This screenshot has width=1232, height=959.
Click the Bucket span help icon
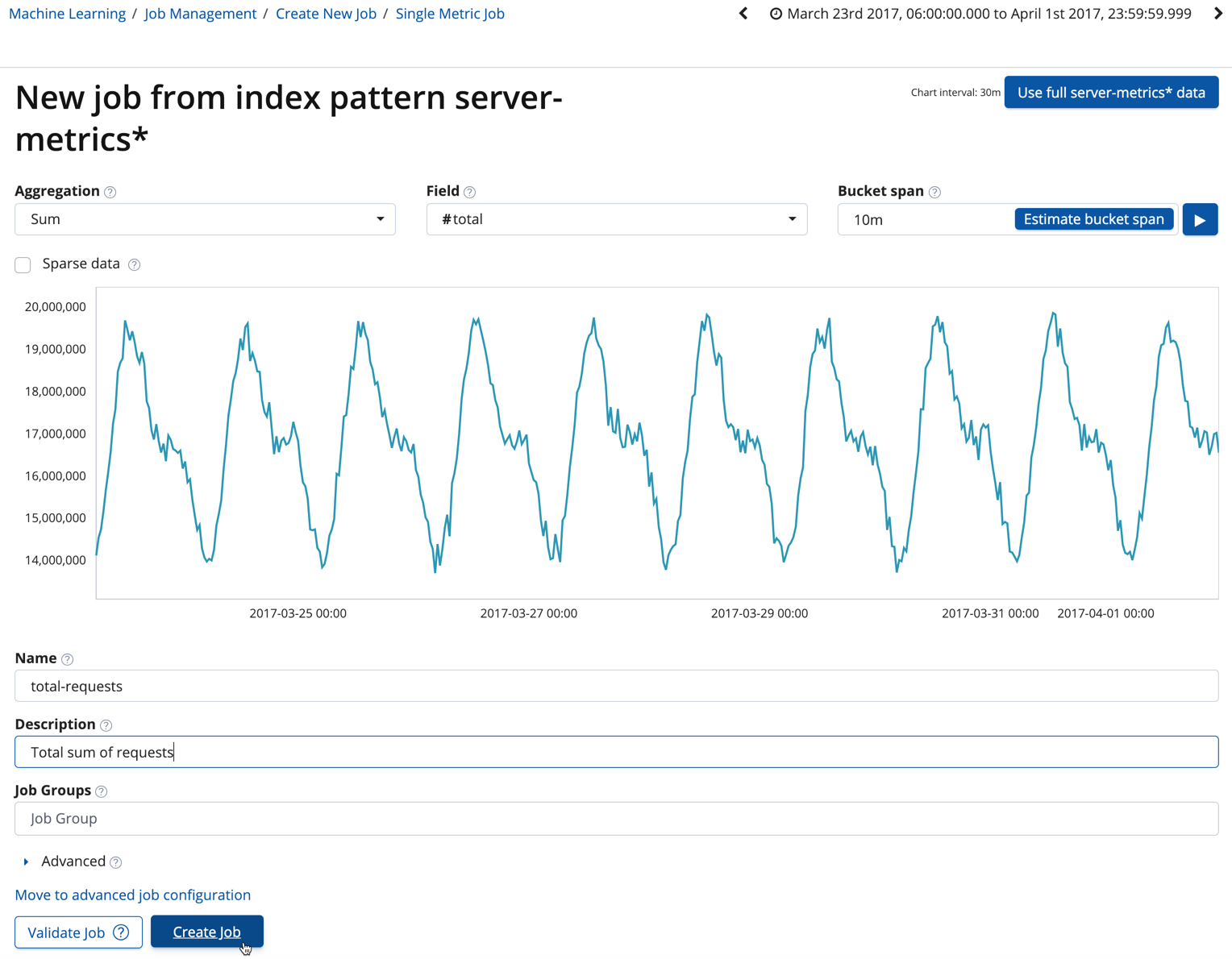click(x=934, y=192)
